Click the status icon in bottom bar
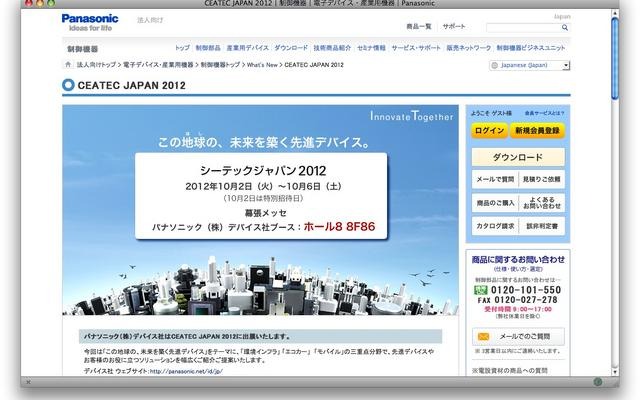 [x=598, y=382]
